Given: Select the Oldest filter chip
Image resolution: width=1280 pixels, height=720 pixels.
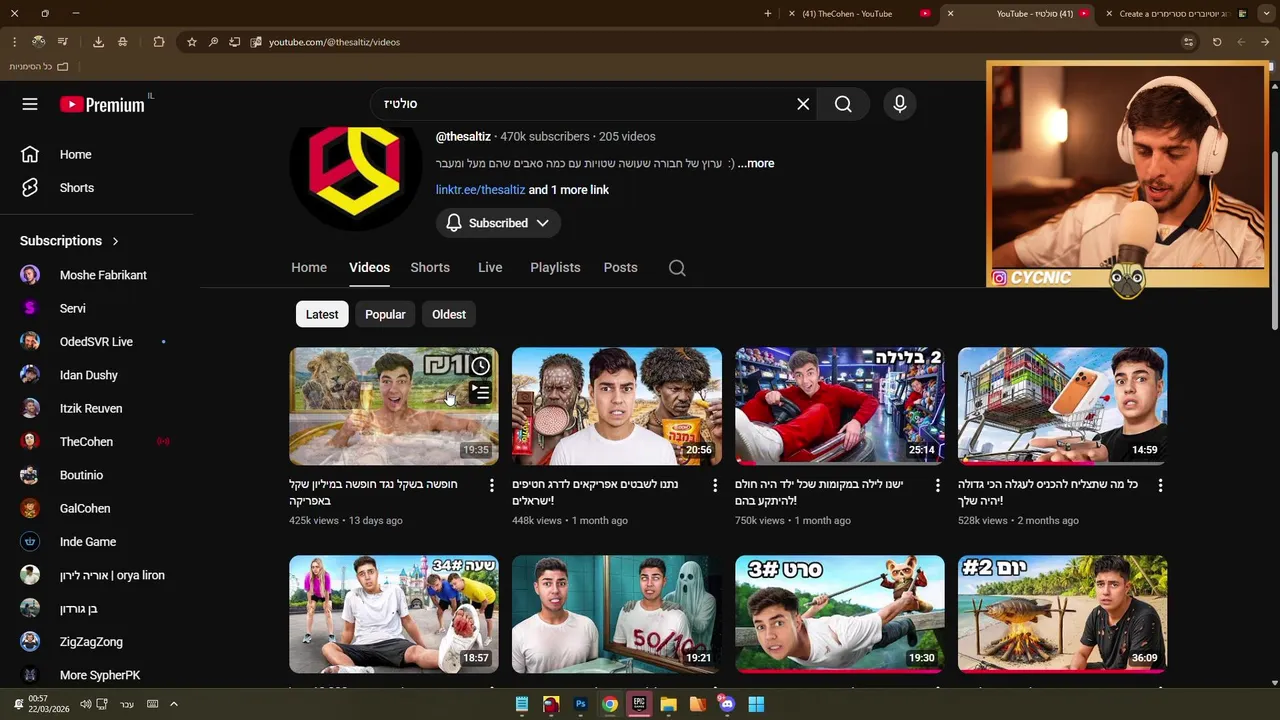Looking at the screenshot, I should (x=449, y=314).
